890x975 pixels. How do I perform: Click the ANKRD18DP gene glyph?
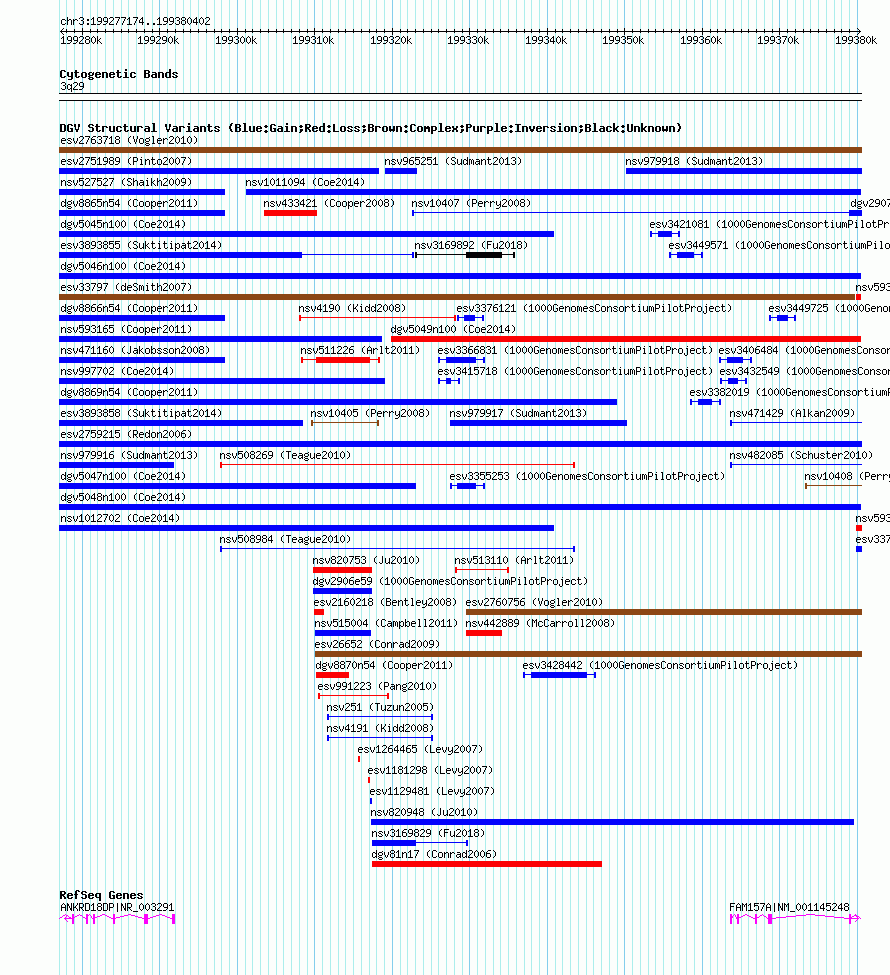point(117,919)
